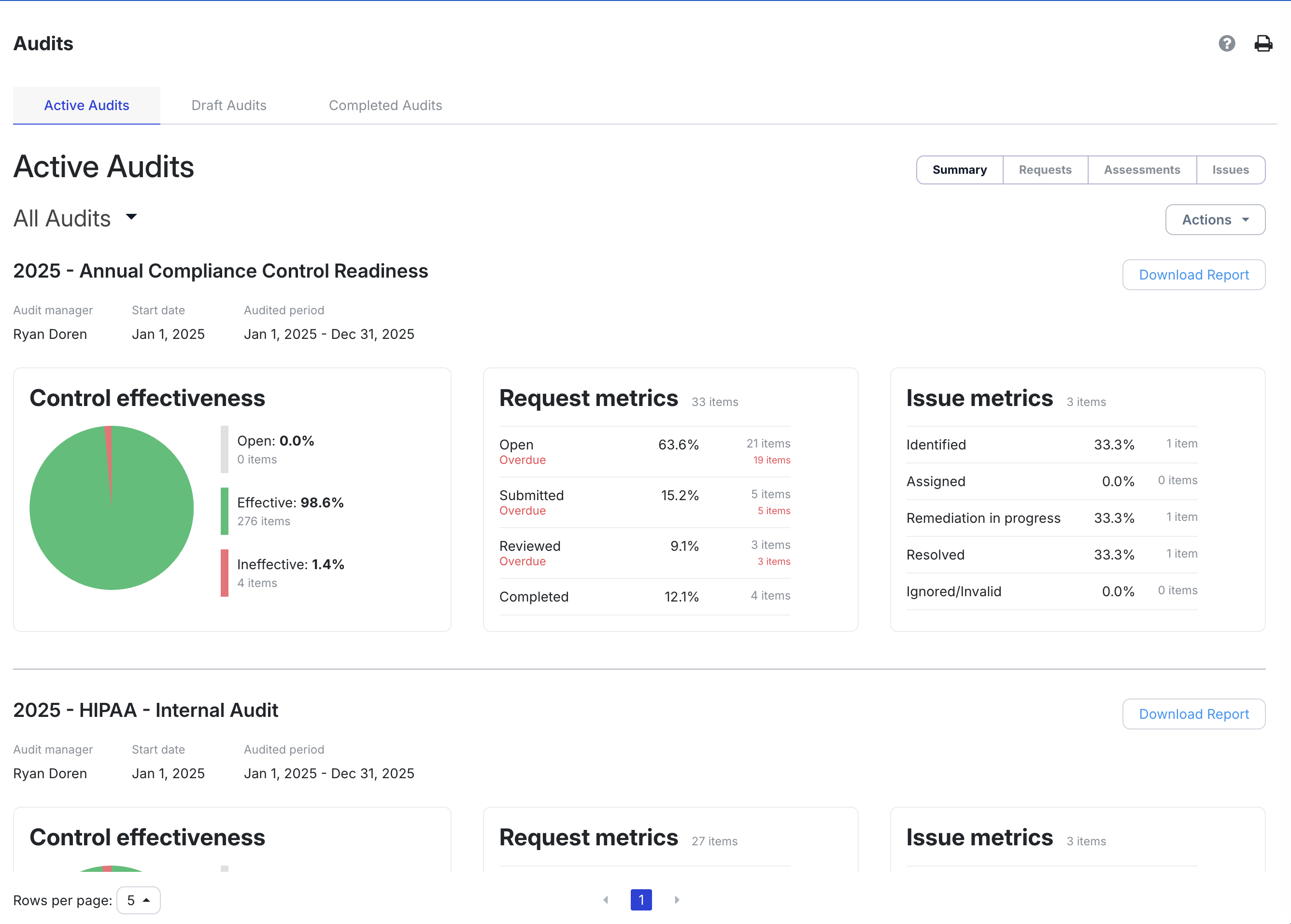The height and width of the screenshot is (924, 1291).
Task: Click the help question mark icon
Action: pyautogui.click(x=1227, y=43)
